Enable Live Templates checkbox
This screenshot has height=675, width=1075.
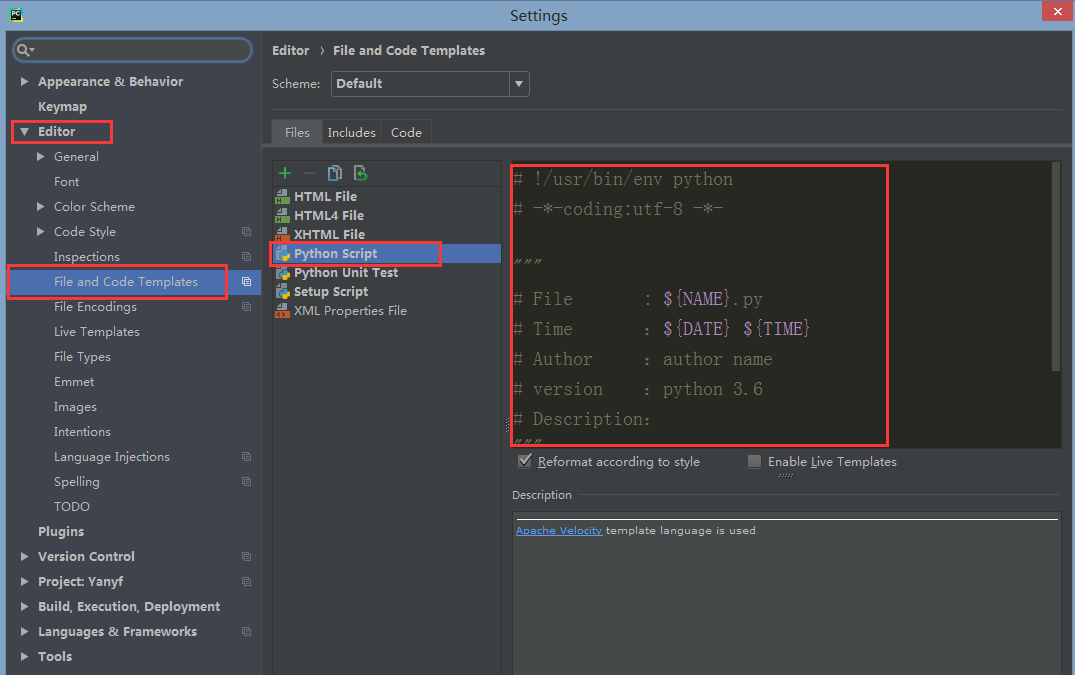754,461
